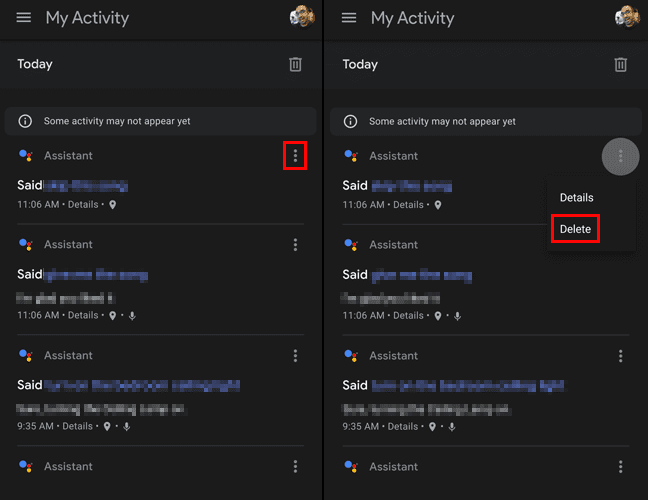The height and width of the screenshot is (500, 648).
Task: Tap microphone icon on second left 11:06 AM entry
Action: coord(132,316)
